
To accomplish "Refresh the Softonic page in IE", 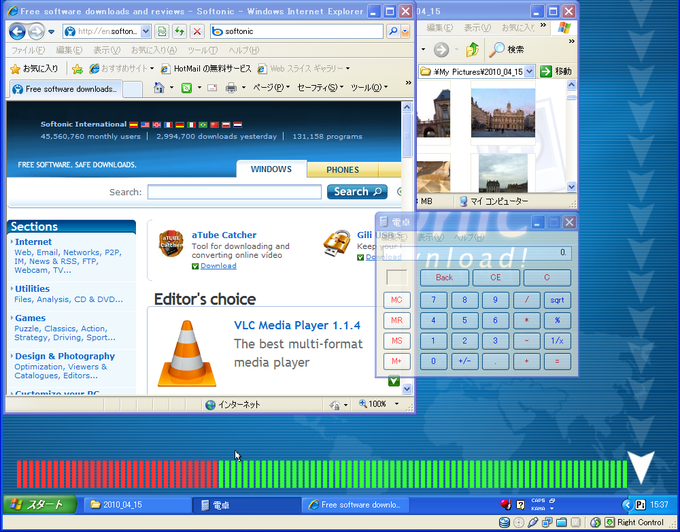I will click(180, 31).
